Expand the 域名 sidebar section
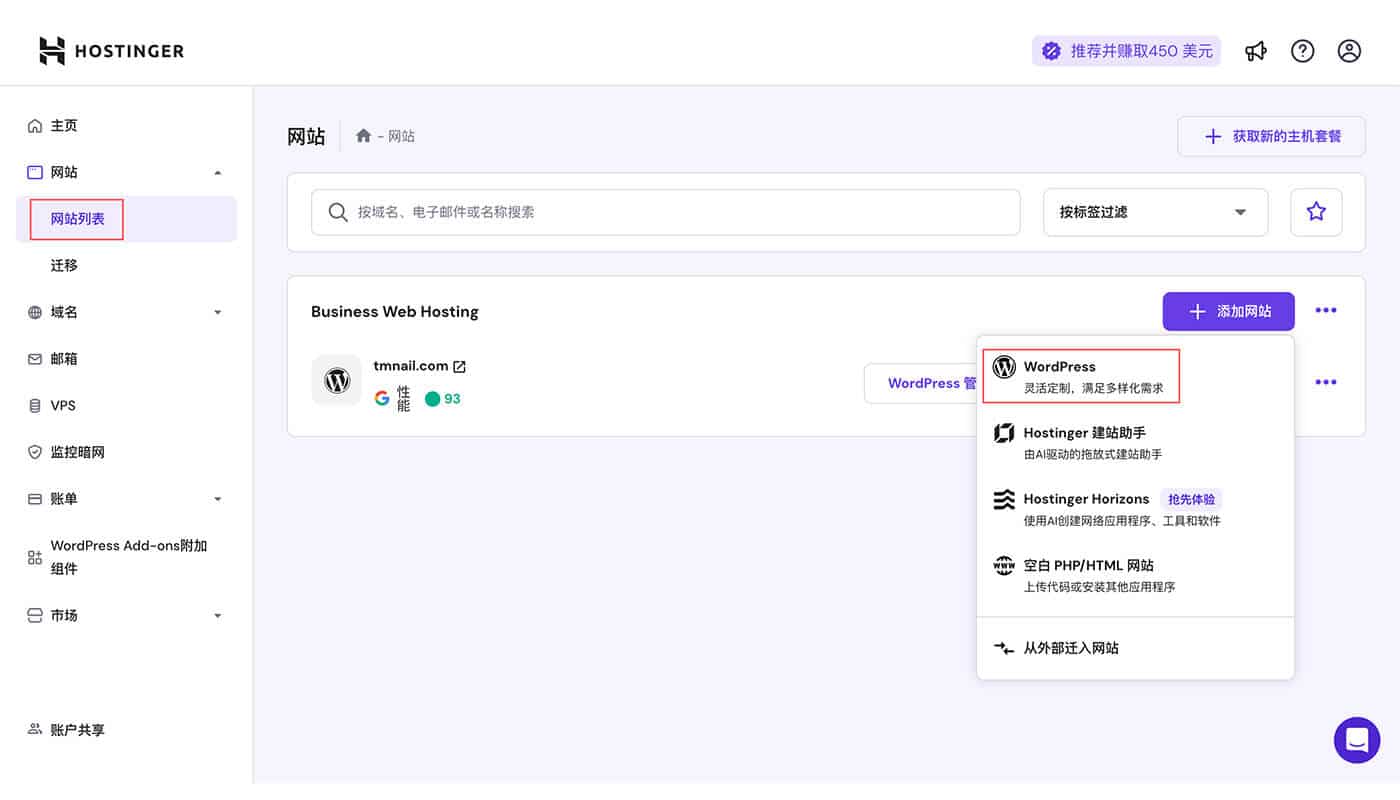 [x=217, y=311]
